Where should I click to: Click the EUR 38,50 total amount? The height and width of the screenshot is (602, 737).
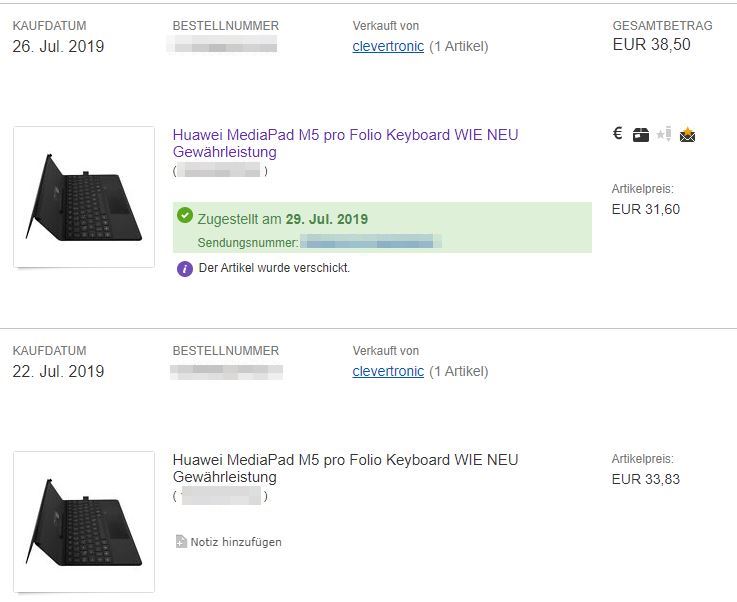(651, 45)
